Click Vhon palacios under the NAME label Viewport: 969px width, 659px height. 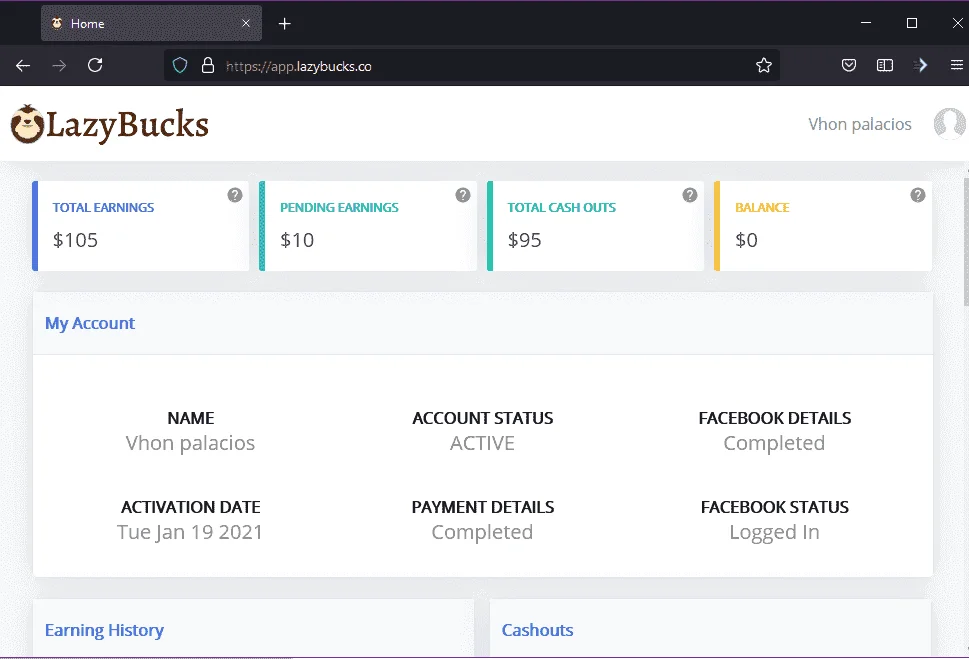point(190,443)
